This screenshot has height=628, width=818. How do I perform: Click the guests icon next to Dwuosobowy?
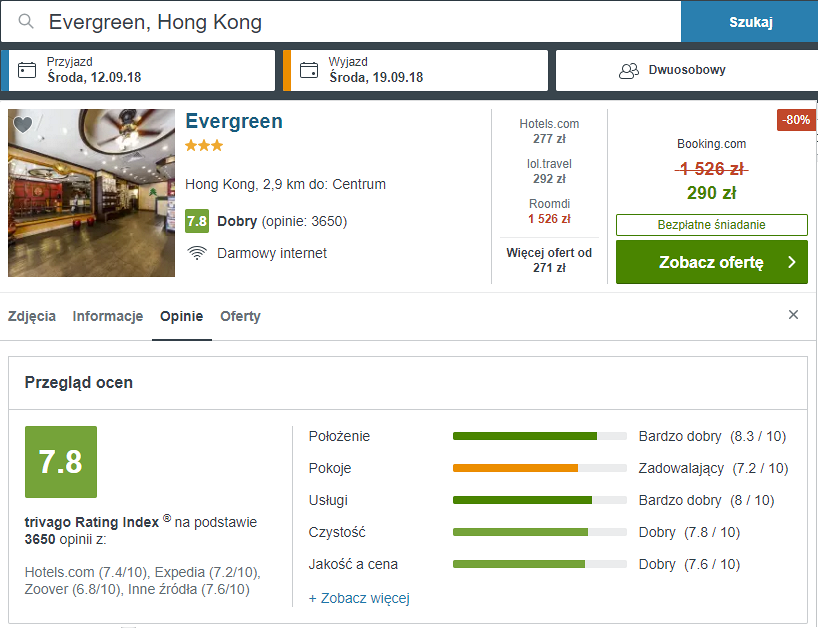click(629, 71)
